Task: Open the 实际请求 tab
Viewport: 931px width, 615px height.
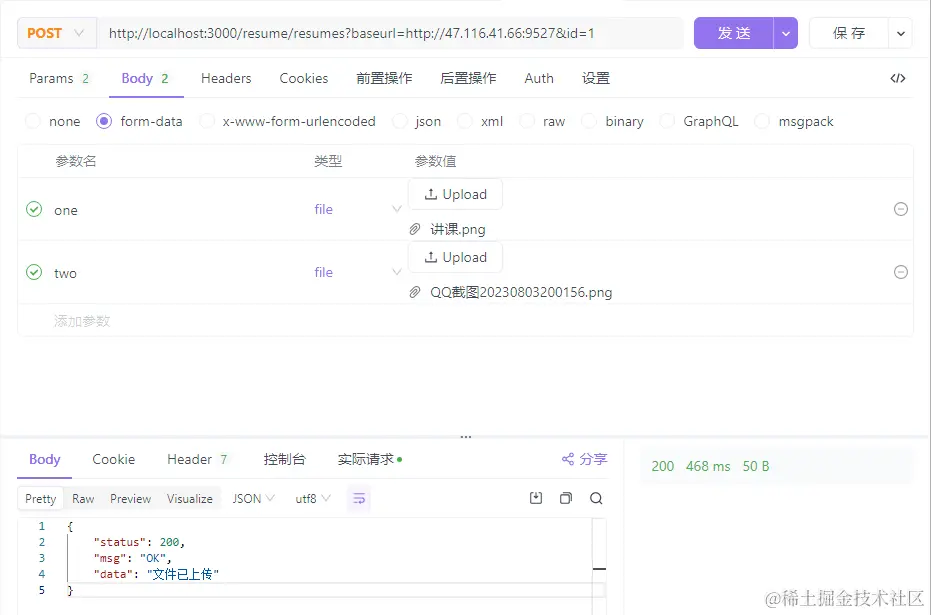Action: (x=369, y=459)
